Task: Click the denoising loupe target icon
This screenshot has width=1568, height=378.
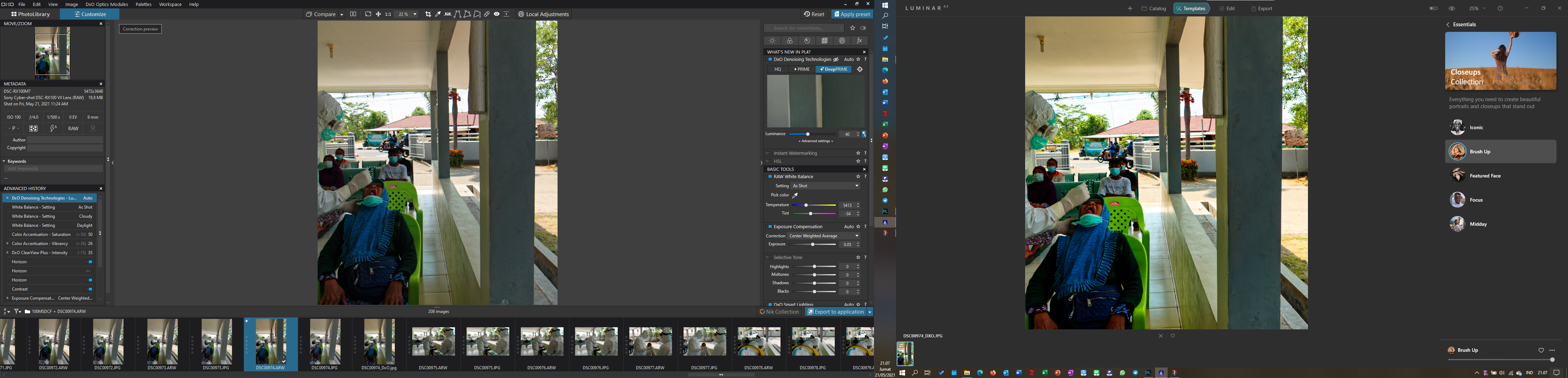Action: point(860,69)
